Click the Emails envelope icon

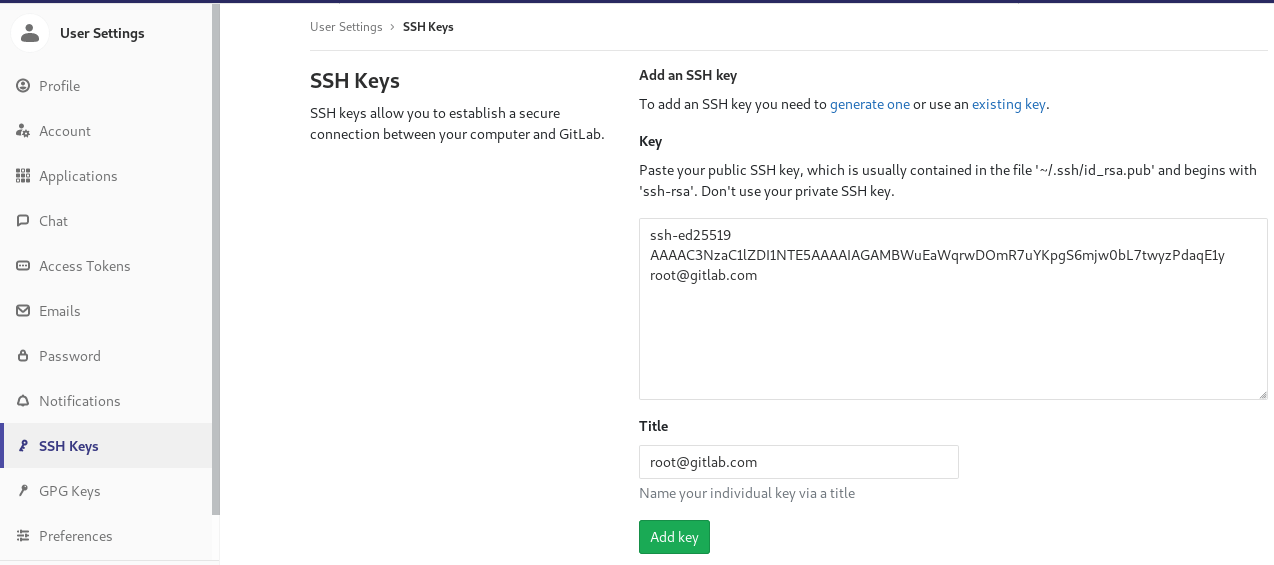23,311
